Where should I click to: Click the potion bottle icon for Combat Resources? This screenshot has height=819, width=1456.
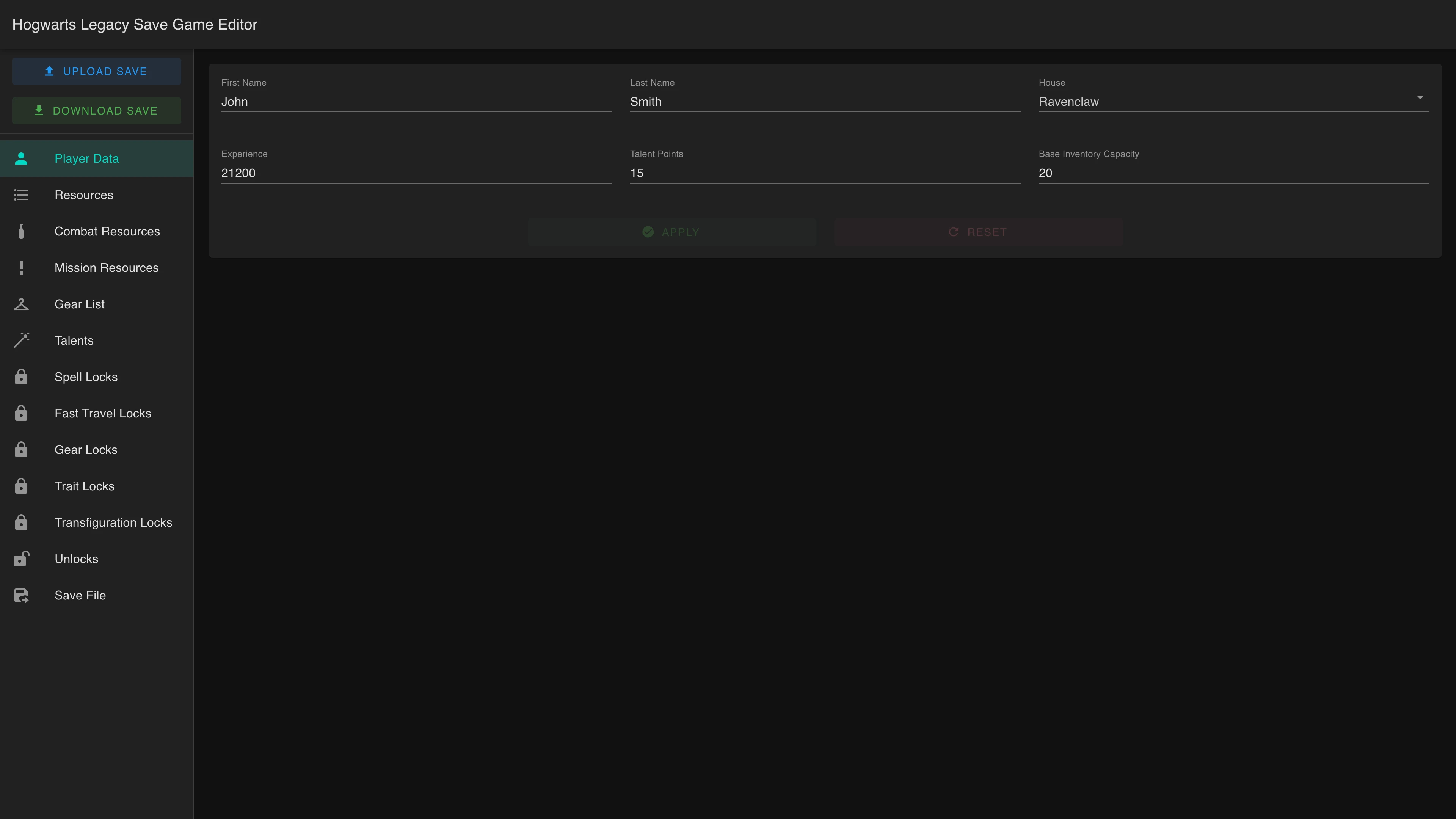pyautogui.click(x=21, y=232)
